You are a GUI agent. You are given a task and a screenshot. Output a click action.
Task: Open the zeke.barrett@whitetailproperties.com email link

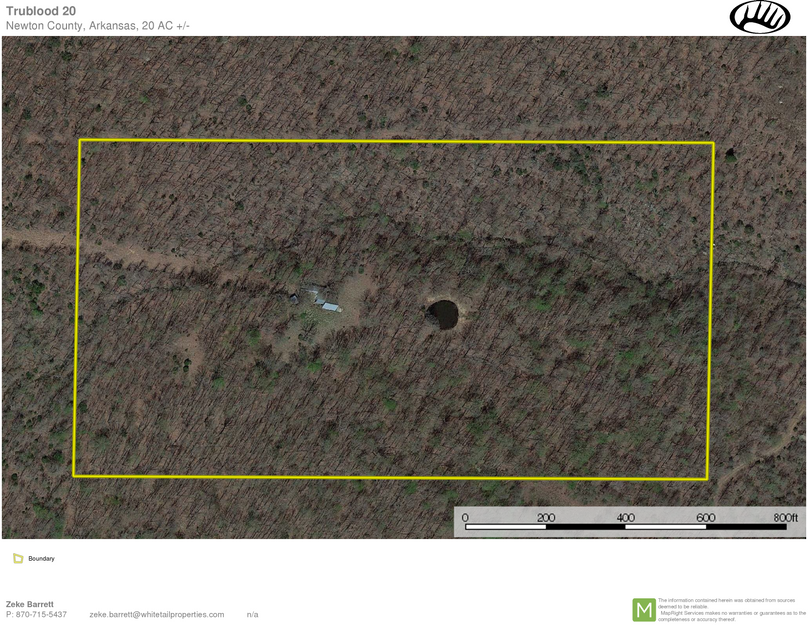pos(156,614)
